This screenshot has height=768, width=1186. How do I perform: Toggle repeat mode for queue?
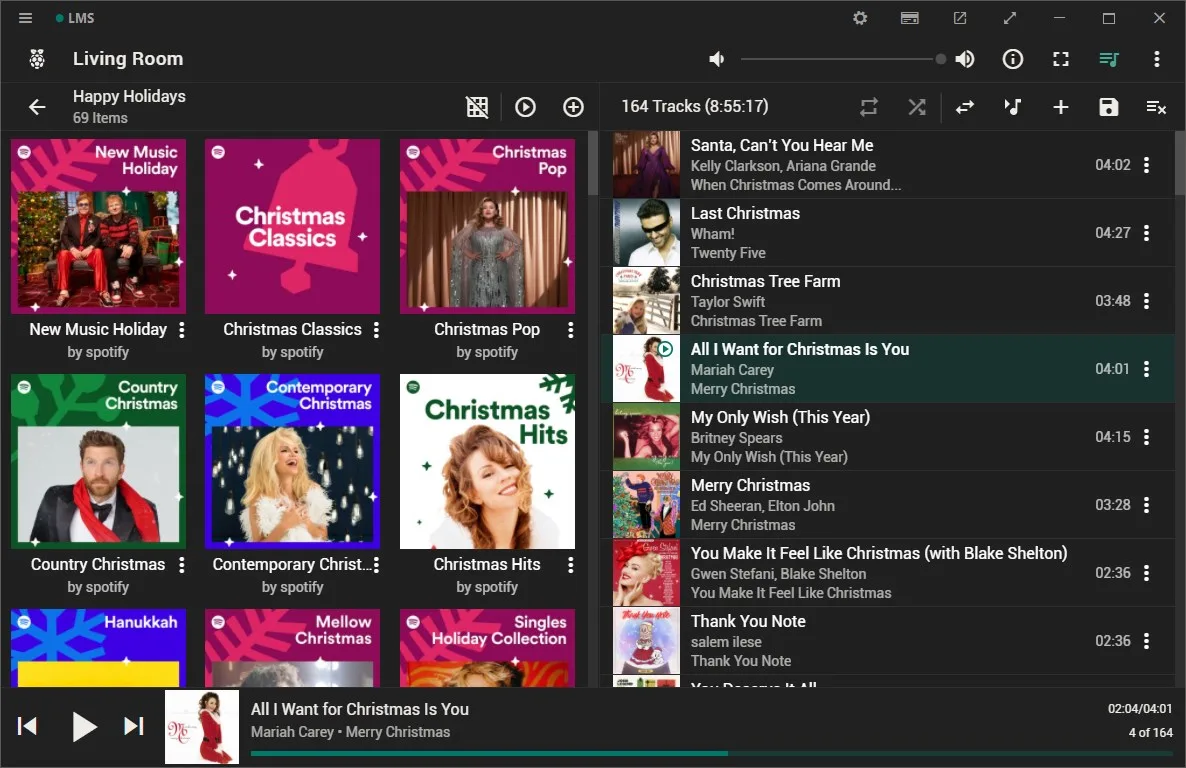(x=869, y=107)
